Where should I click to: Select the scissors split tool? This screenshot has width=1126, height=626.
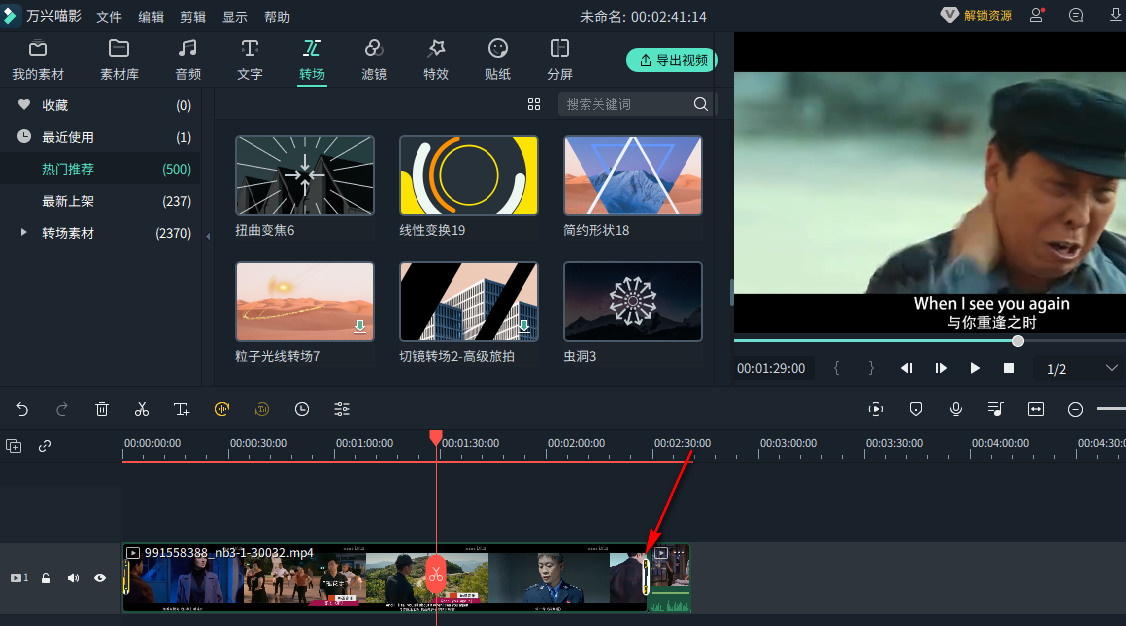pos(142,409)
